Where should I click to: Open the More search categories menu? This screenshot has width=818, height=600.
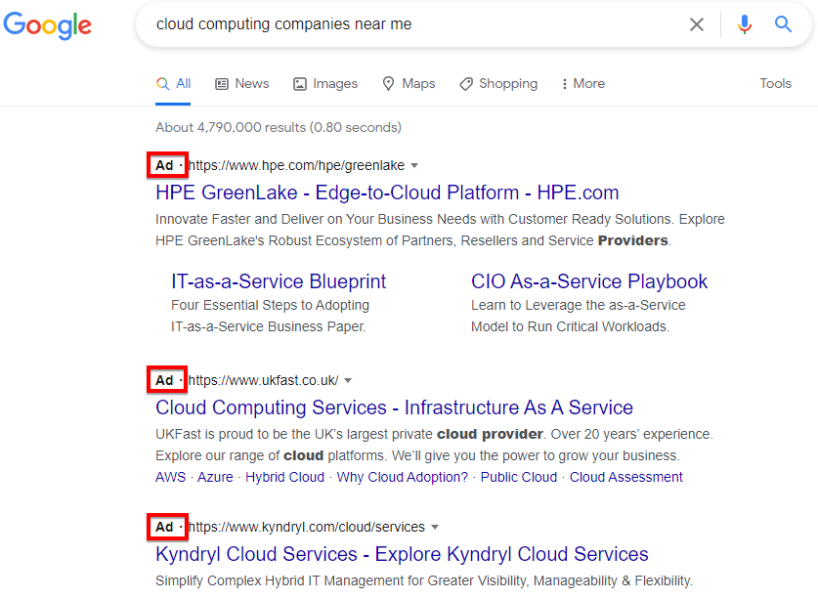[583, 84]
